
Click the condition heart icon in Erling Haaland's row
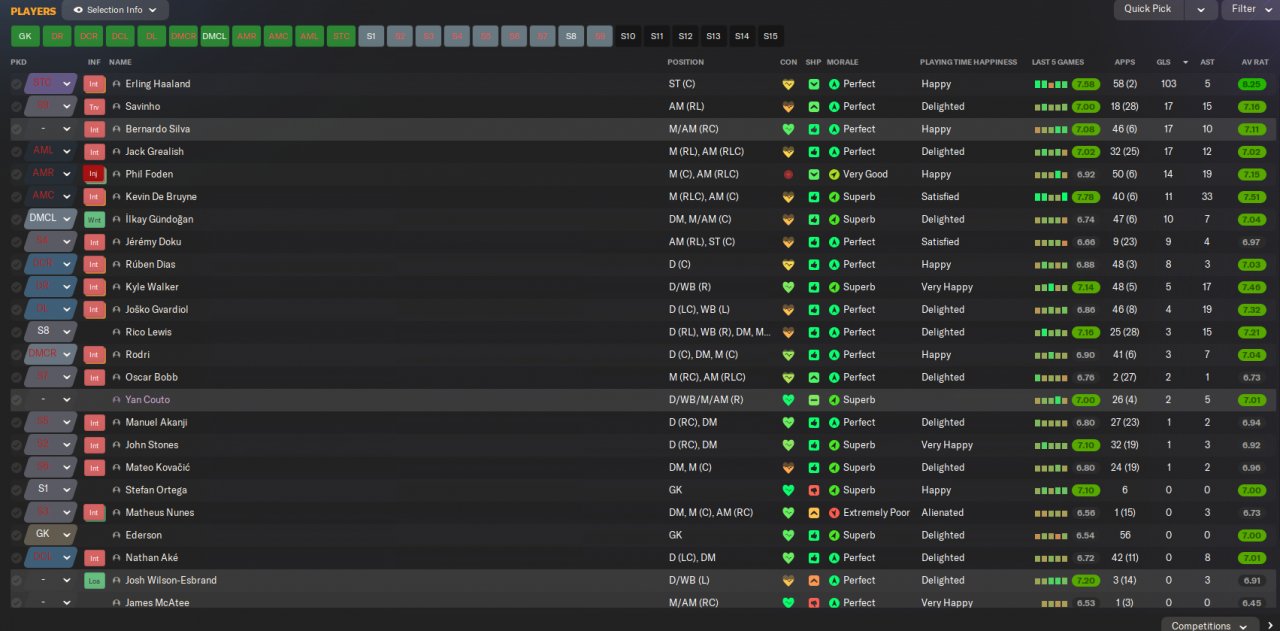pyautogui.click(x=788, y=84)
